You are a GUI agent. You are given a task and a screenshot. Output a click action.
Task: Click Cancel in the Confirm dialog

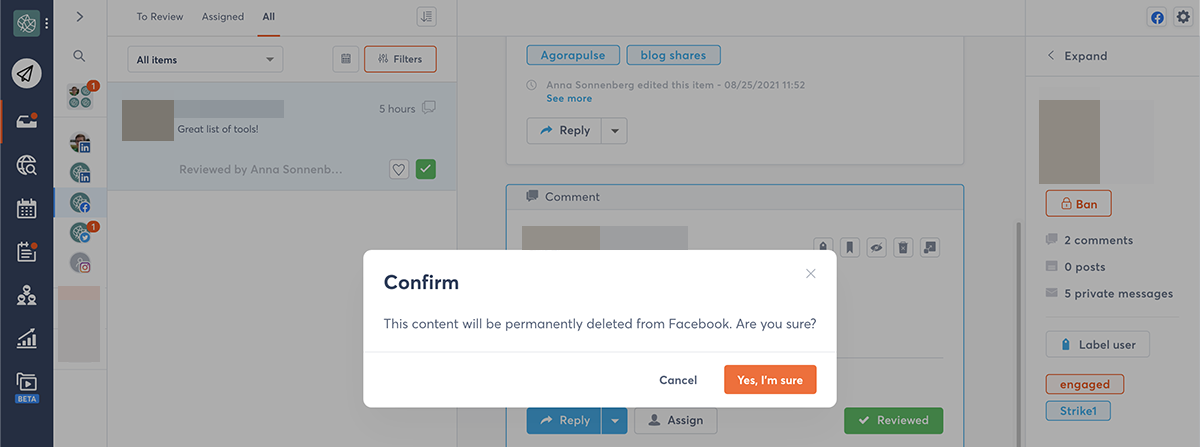click(678, 380)
